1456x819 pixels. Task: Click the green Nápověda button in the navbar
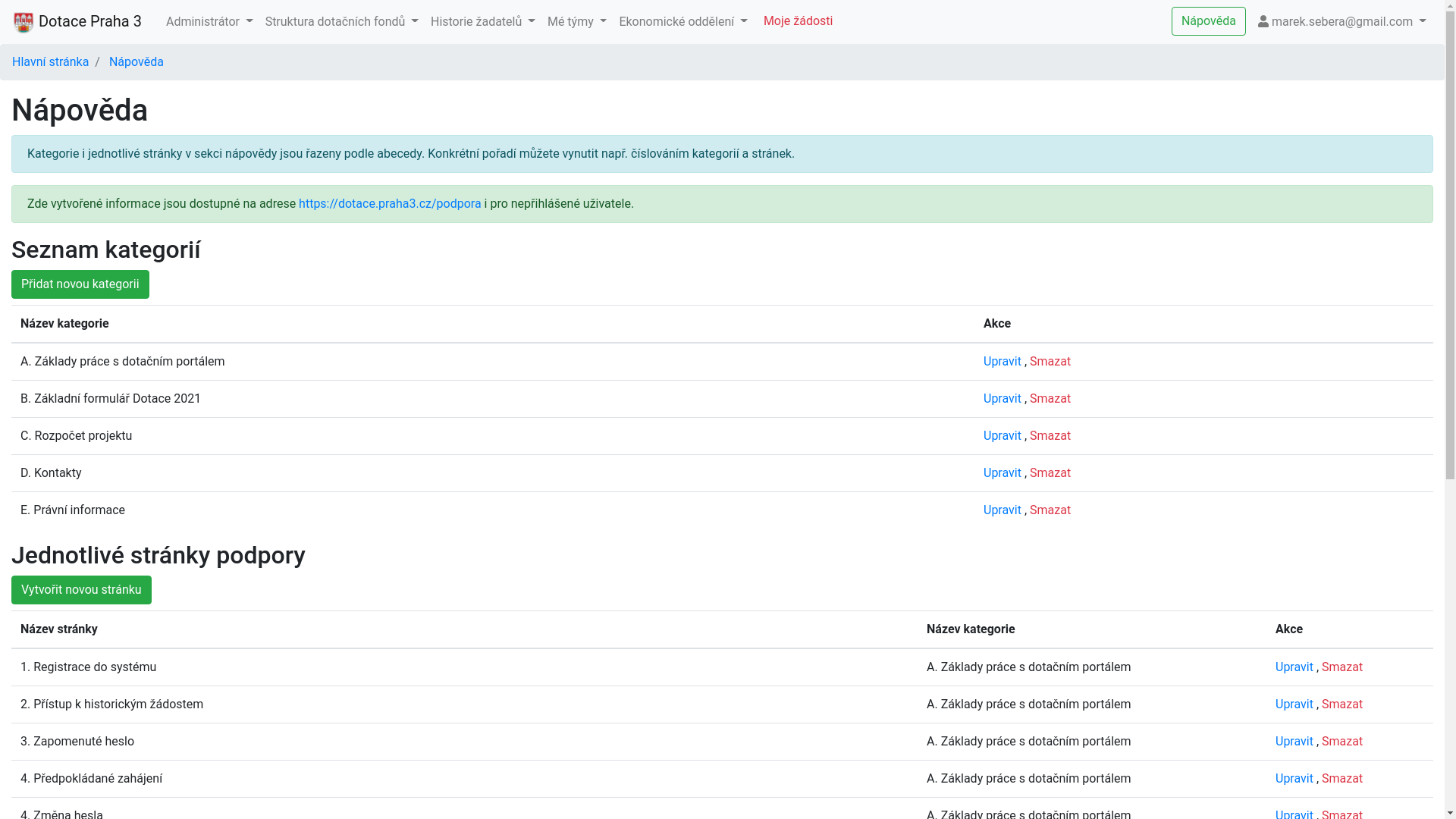click(1208, 21)
